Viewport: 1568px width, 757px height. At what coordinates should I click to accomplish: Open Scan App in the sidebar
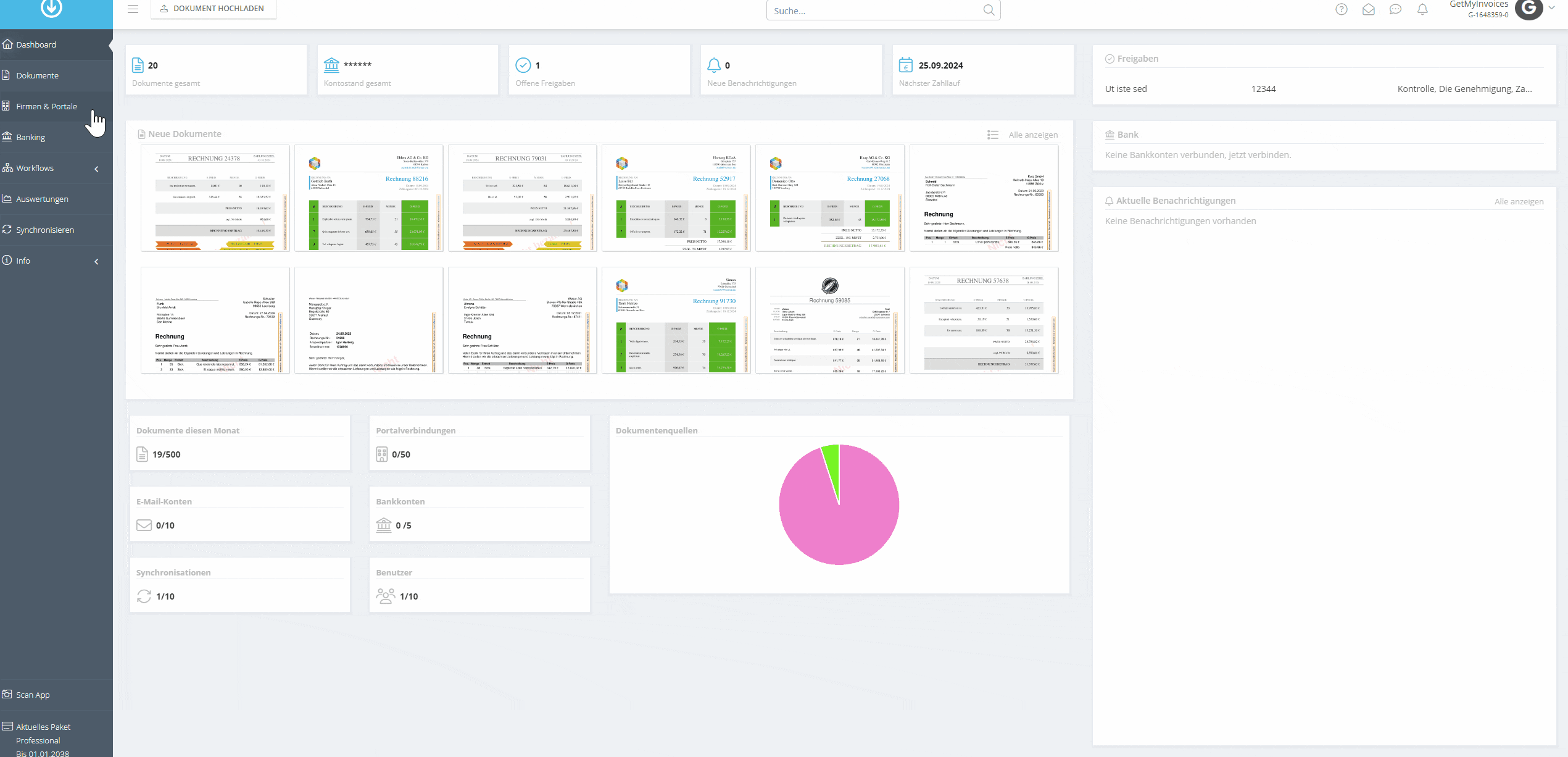click(56, 695)
